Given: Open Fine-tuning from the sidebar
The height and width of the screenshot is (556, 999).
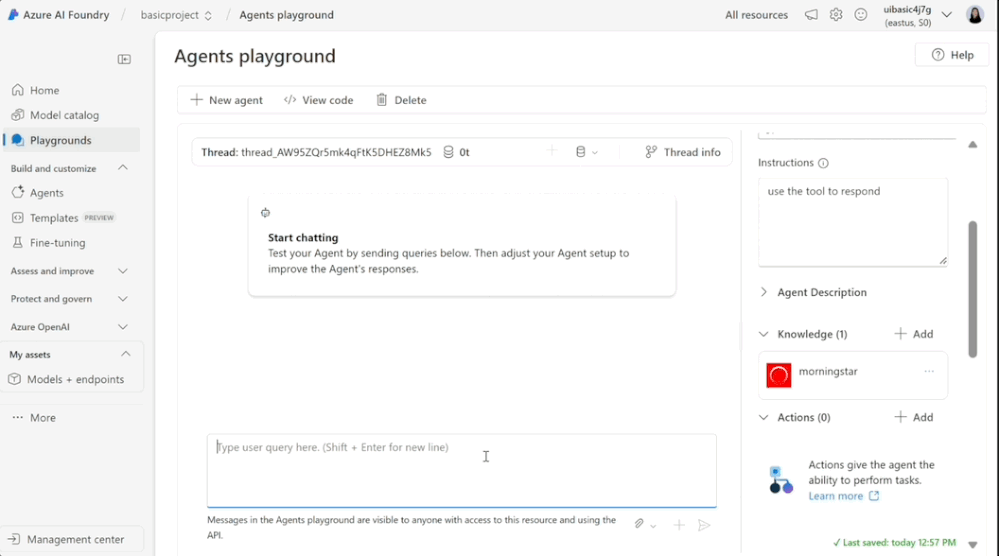Looking at the screenshot, I should tap(57, 243).
